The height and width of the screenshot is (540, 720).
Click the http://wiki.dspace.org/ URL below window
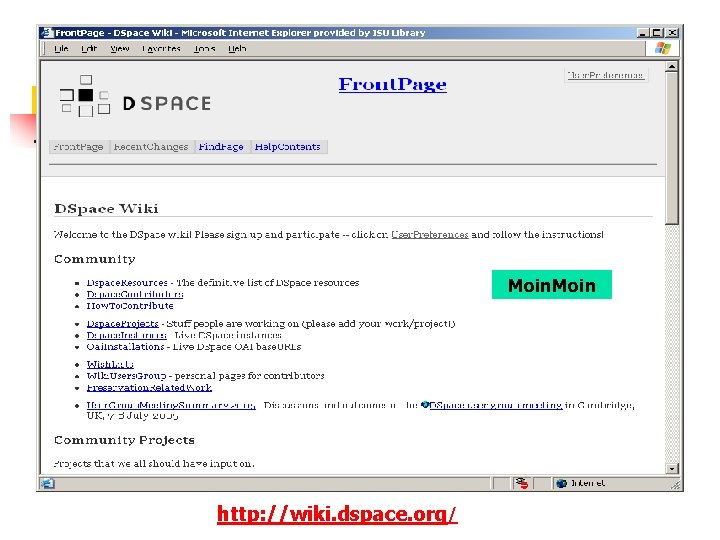(x=337, y=514)
